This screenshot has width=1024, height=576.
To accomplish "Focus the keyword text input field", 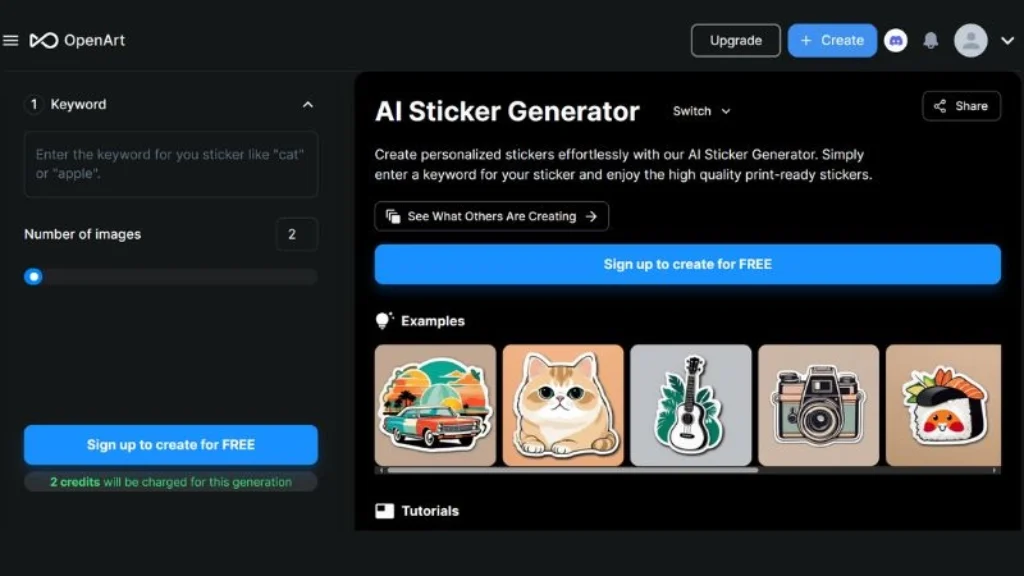I will click(x=171, y=164).
